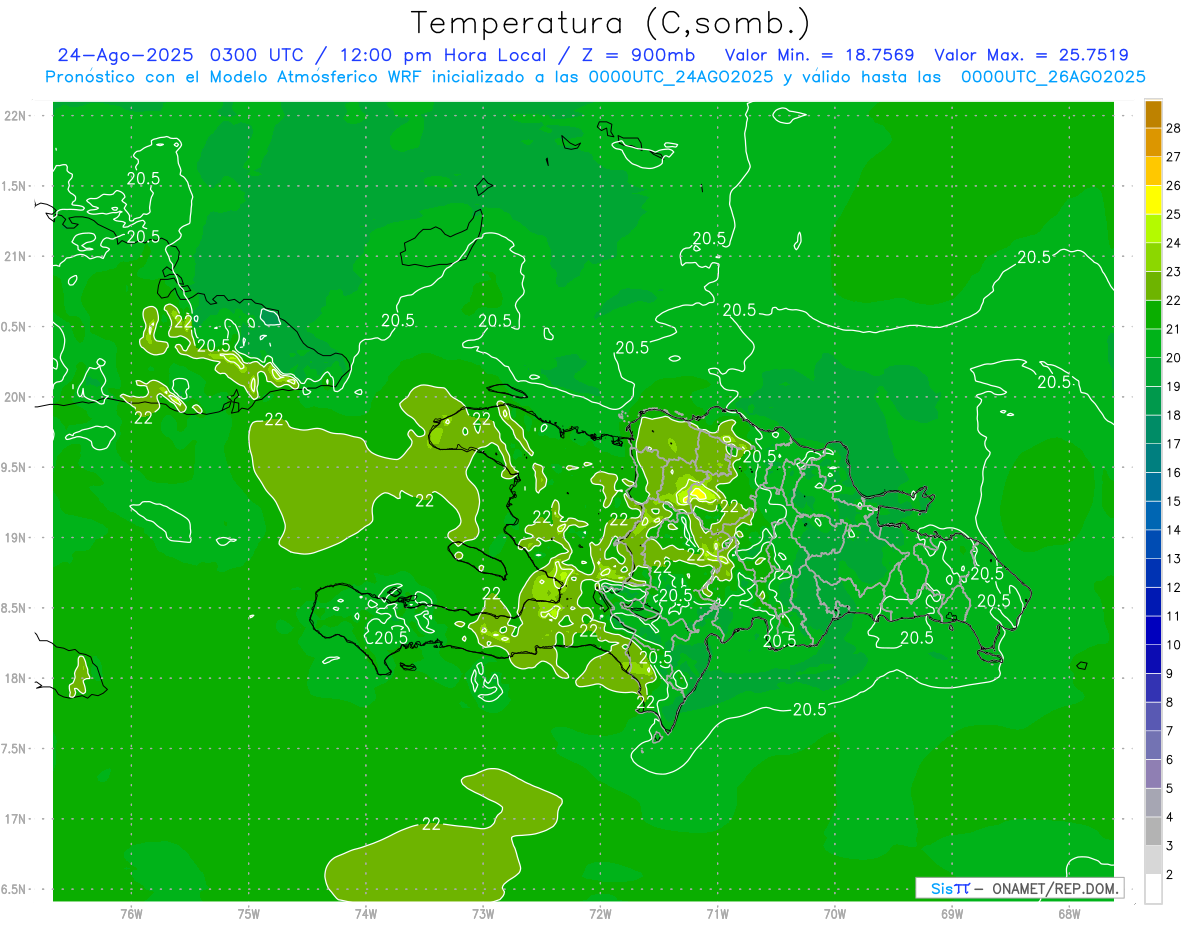
Task: Click colorbar legend value 15
Action: (1174, 501)
